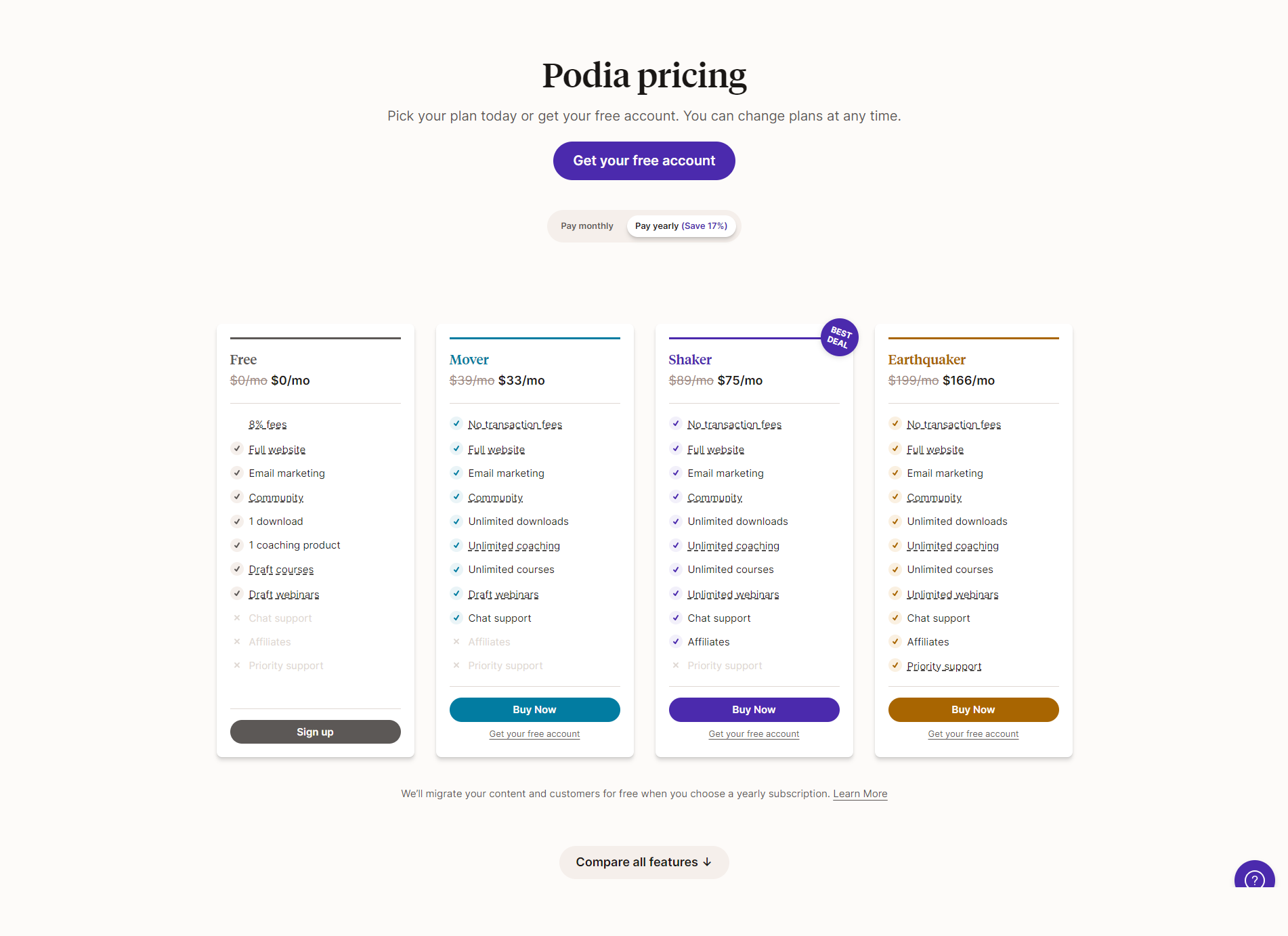Expand Unlimited coaching info on Mover plan

(x=513, y=545)
